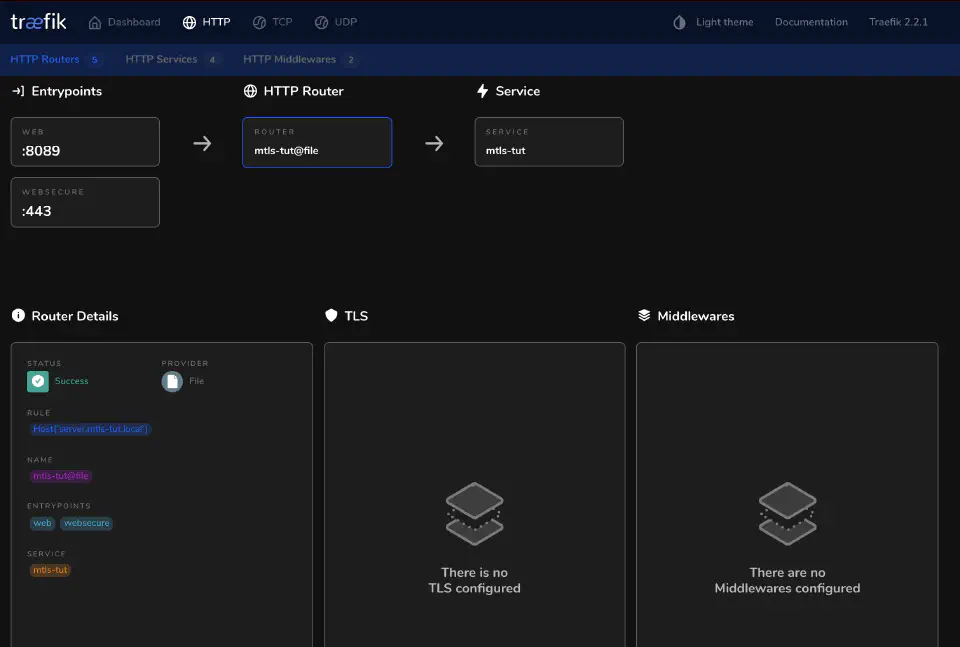This screenshot has height=647, width=960.
Task: Click the web entrypoint tag
Action: click(x=42, y=523)
